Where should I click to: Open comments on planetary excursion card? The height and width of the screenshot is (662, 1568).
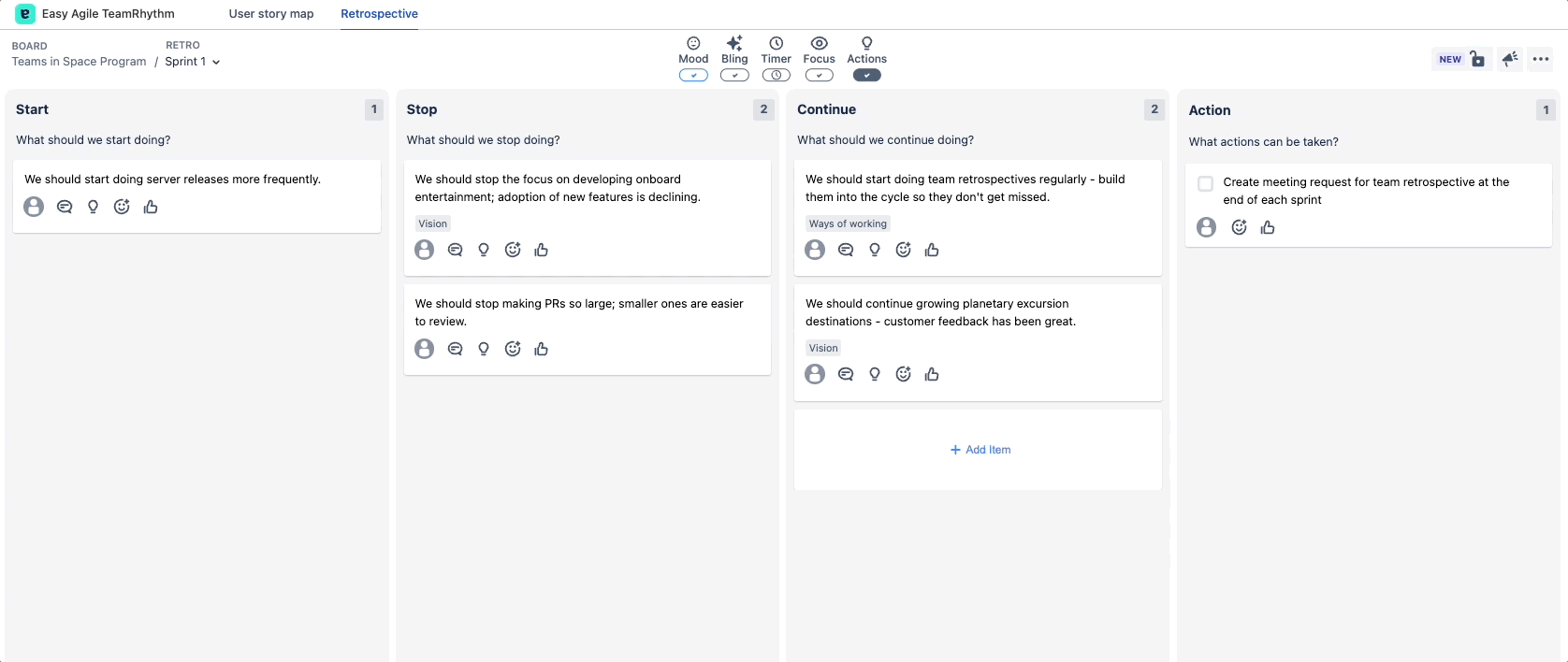pyautogui.click(x=846, y=374)
